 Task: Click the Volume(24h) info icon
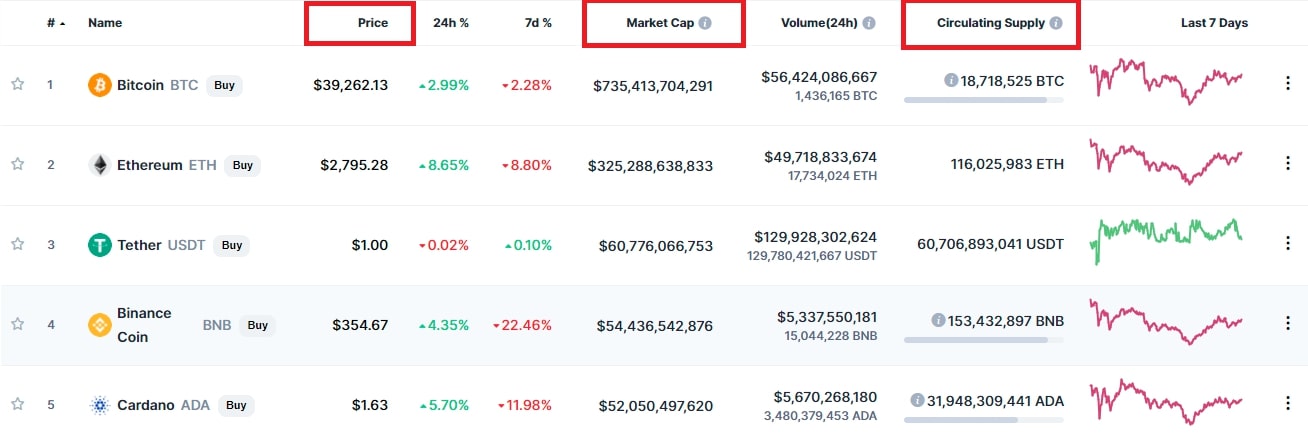point(869,23)
